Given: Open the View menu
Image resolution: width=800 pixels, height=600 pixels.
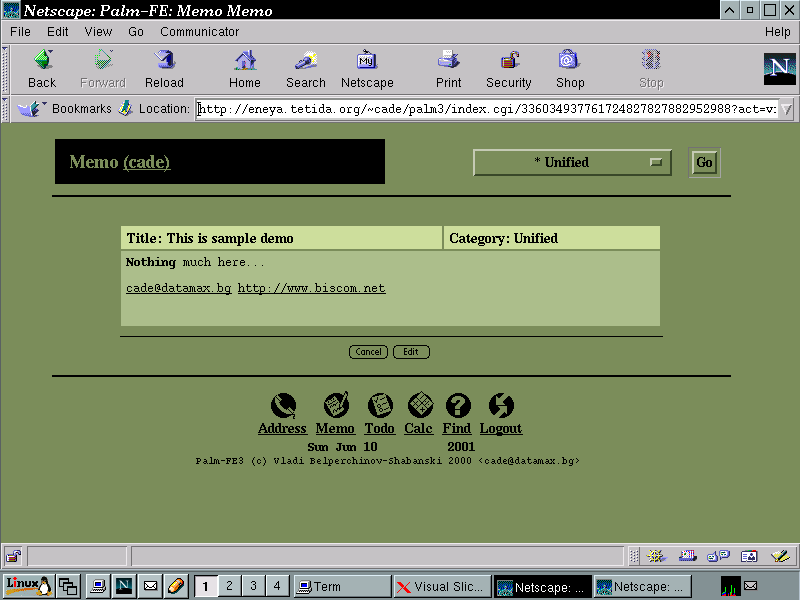Looking at the screenshot, I should [98, 31].
